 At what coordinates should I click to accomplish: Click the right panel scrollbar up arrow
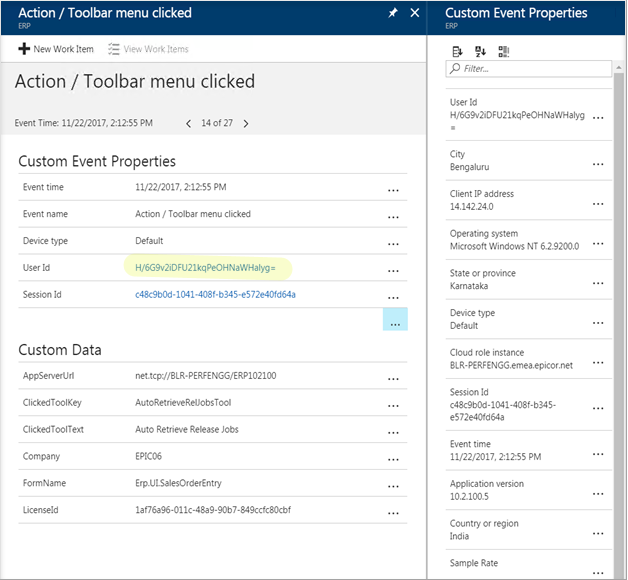tap(619, 68)
